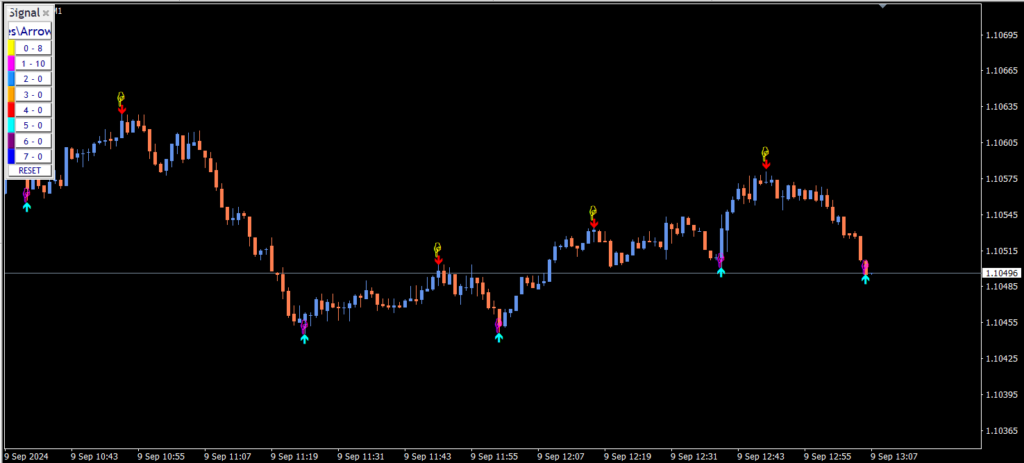The height and width of the screenshot is (463, 1024).
Task: Click the yellow signal marker above 12:07 peak
Action: (x=593, y=212)
